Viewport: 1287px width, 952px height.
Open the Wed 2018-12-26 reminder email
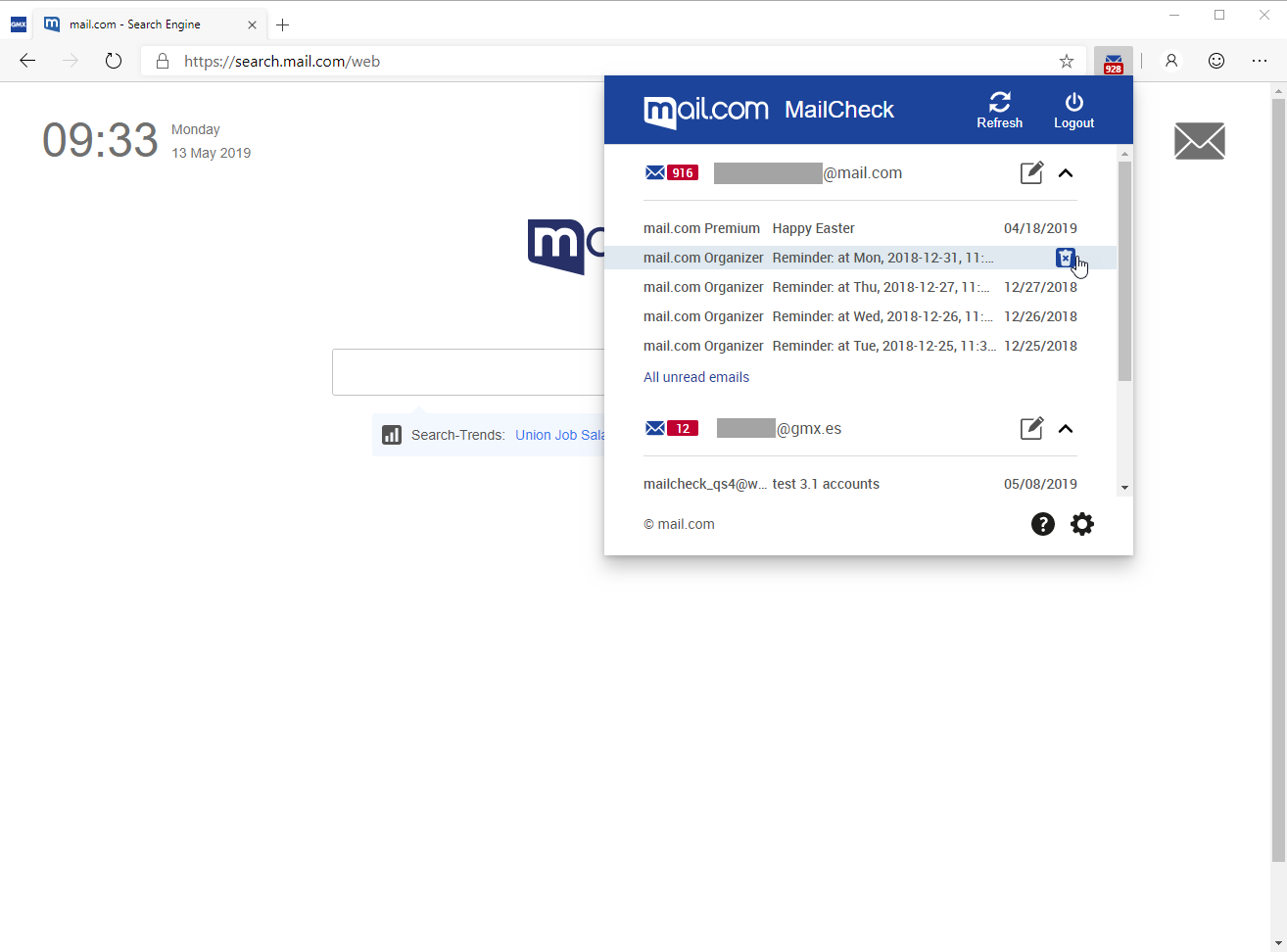point(860,316)
